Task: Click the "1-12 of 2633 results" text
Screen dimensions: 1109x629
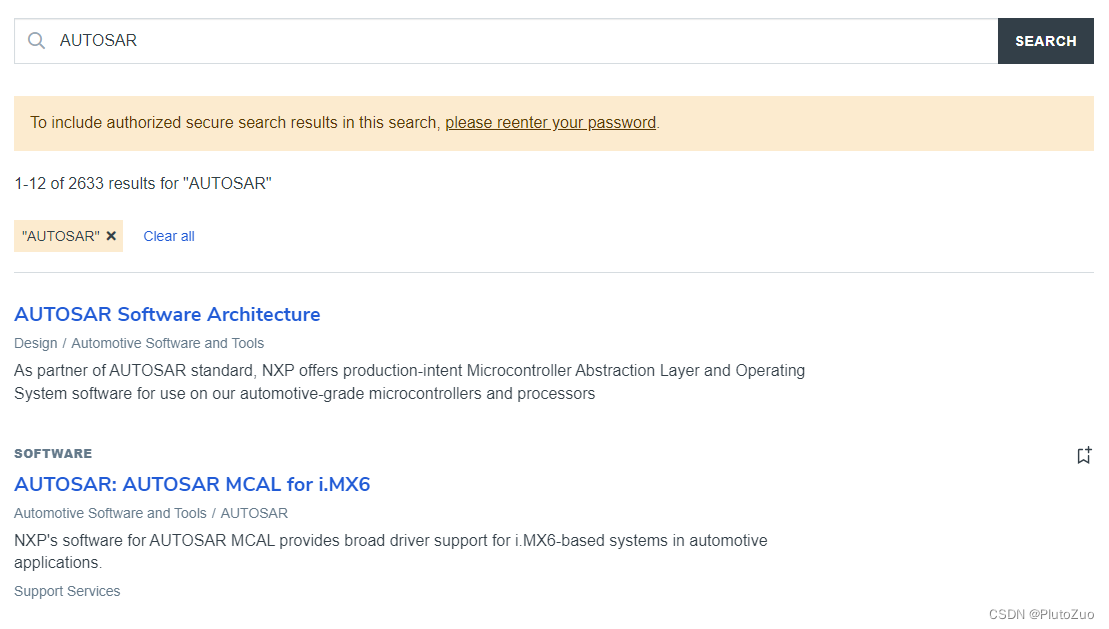Action: (143, 183)
